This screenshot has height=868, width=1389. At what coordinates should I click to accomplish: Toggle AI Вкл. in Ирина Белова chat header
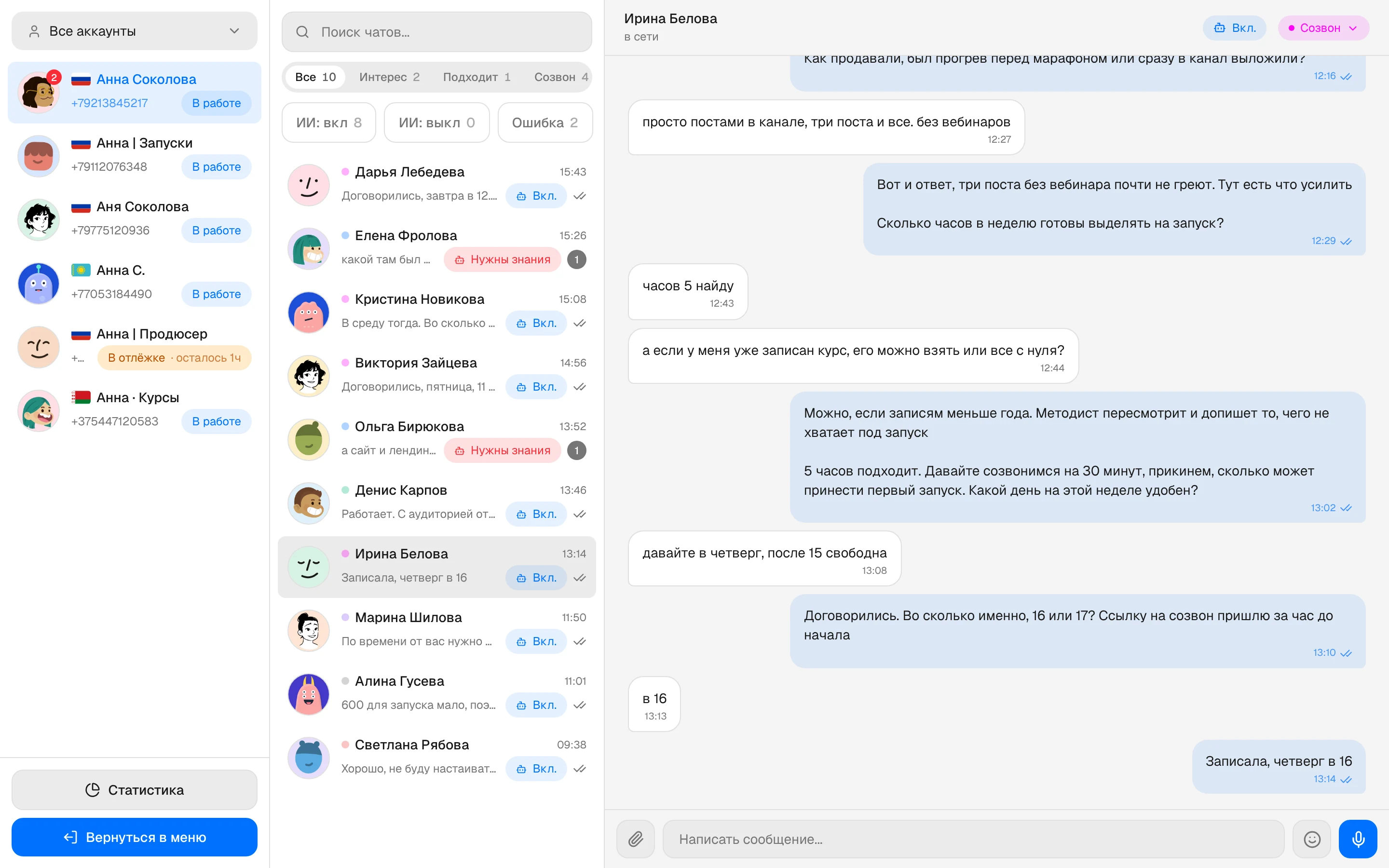1235,28
